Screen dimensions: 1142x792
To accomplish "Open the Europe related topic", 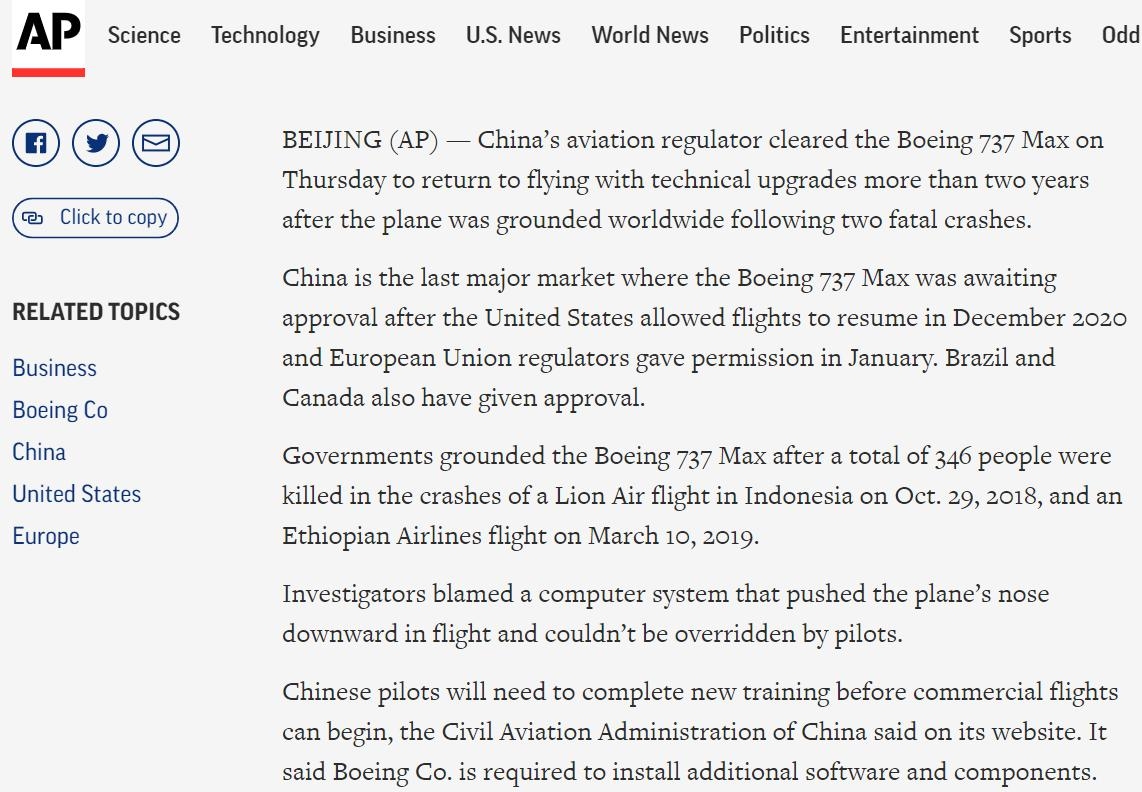I will 46,536.
